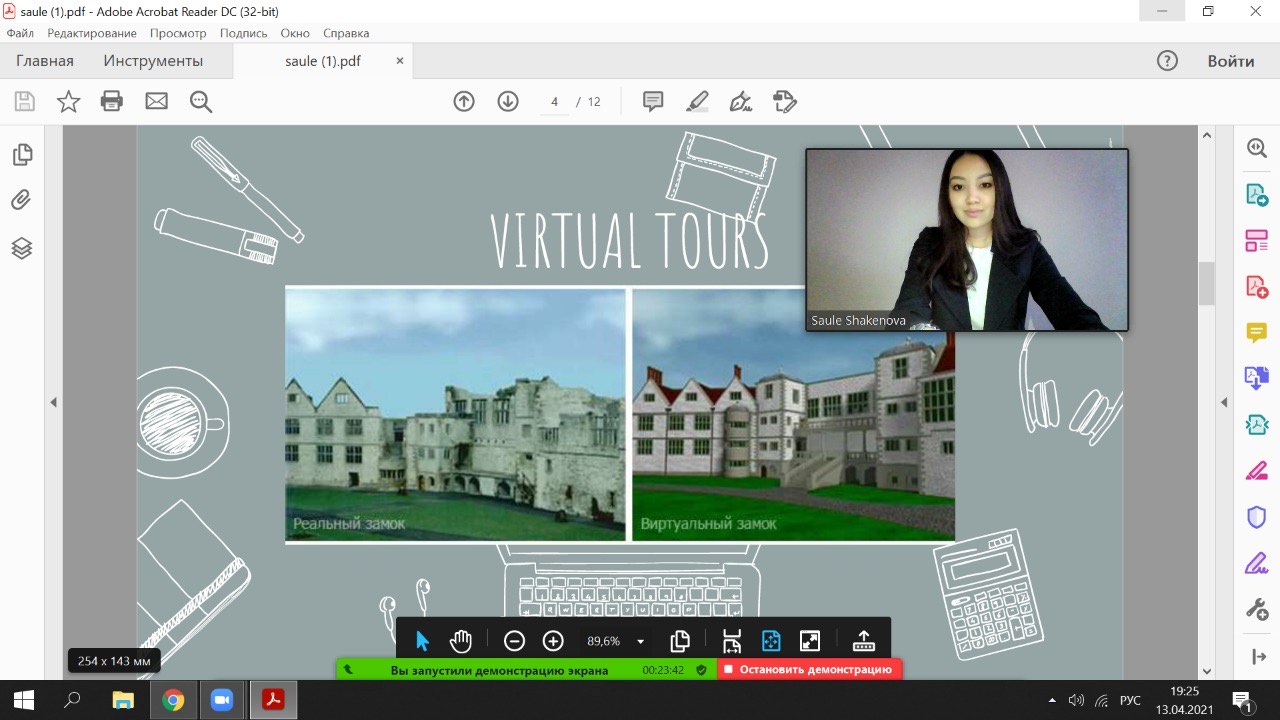Screen dimensions: 1280x720
Task: Click the page display icon after the zoom value
Action: pos(680,641)
